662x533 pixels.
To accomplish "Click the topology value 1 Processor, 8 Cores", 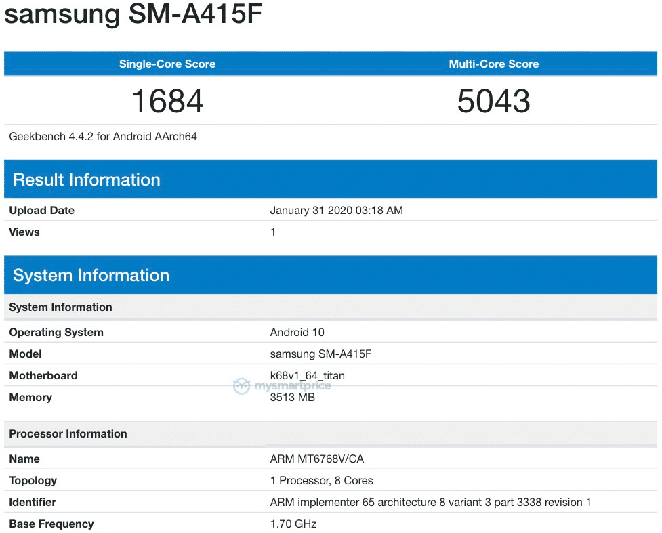I will 325,481.
